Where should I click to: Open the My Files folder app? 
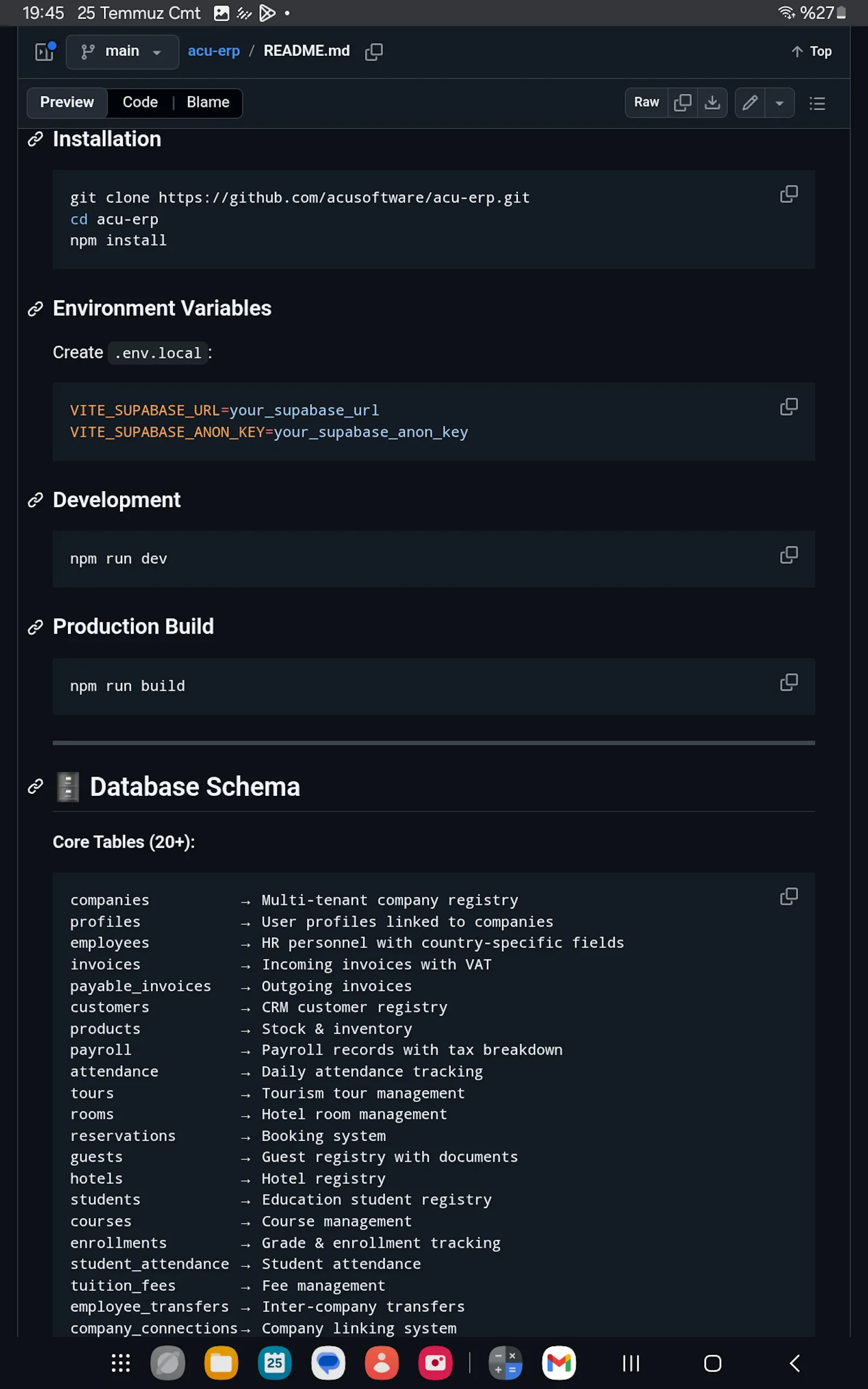221,1363
